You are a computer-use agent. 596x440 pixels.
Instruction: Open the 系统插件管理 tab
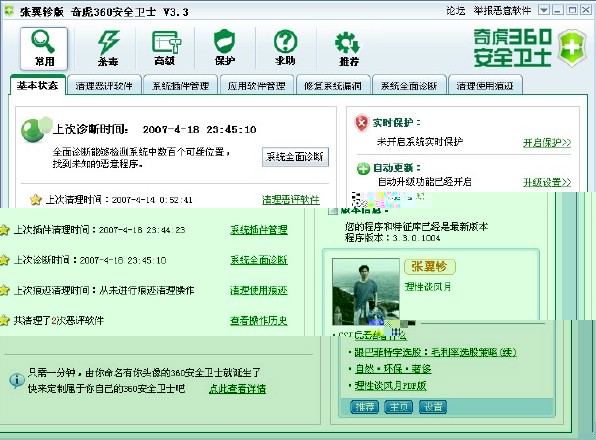(180, 85)
